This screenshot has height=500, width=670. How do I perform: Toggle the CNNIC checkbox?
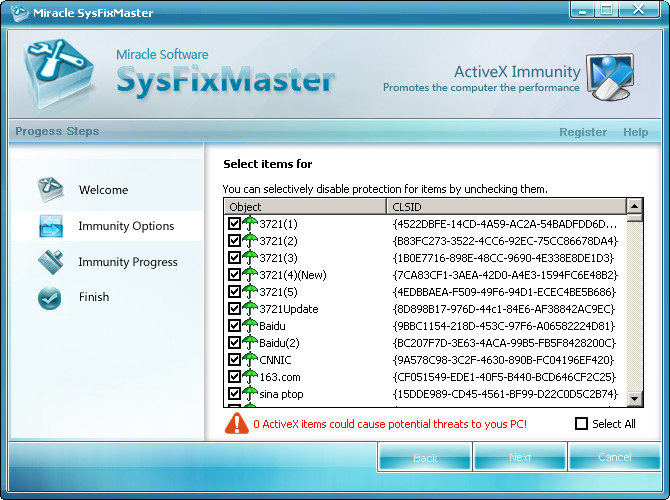(234, 360)
